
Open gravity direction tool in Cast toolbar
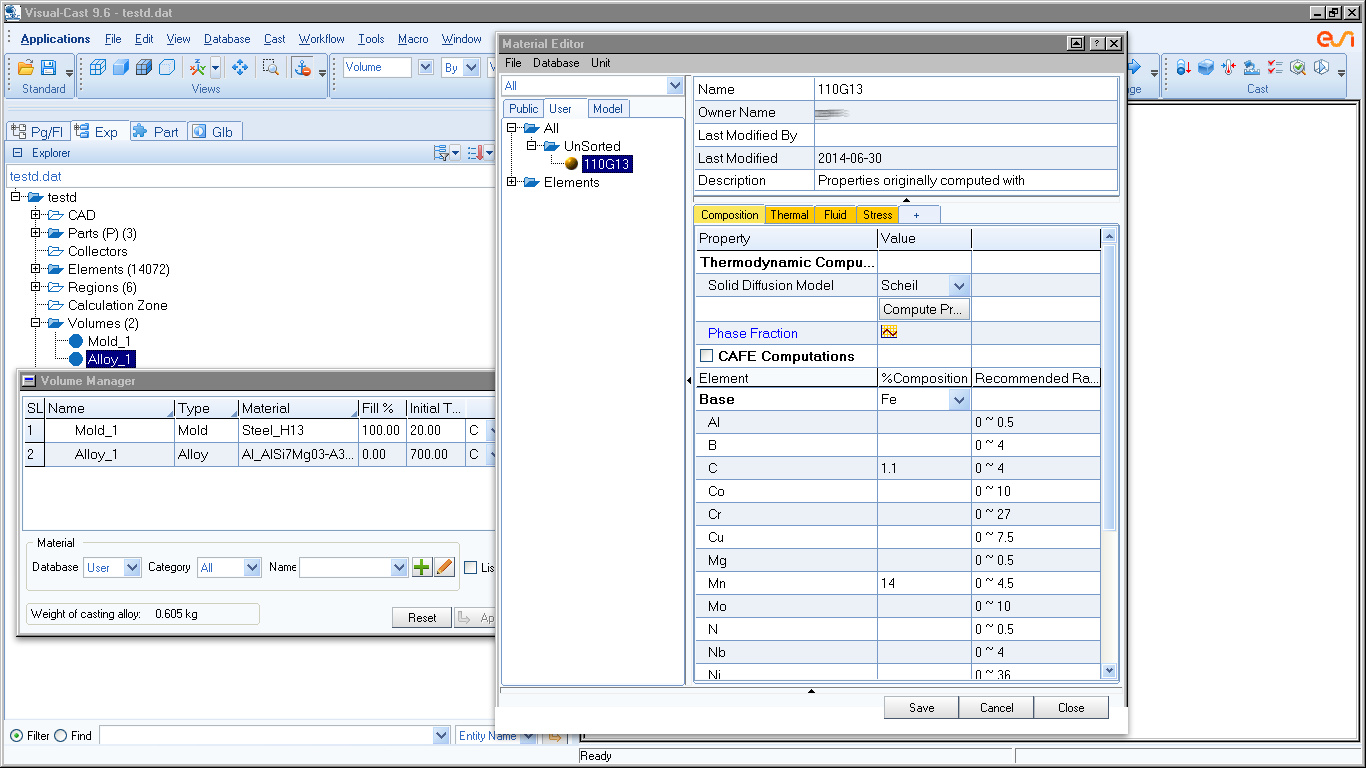(1183, 67)
